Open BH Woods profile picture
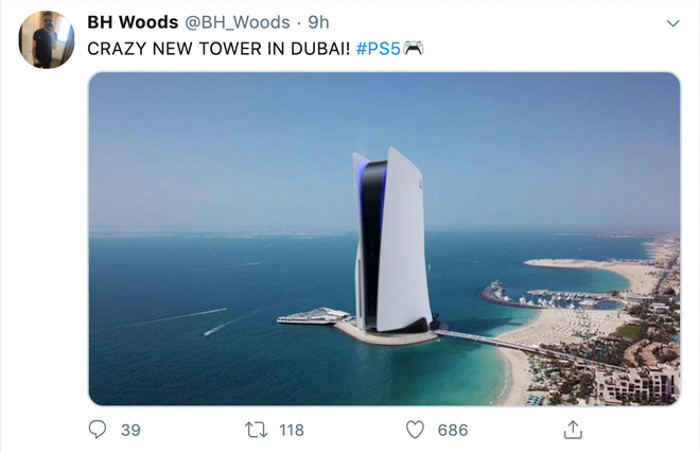The image size is (700, 453). (46, 40)
